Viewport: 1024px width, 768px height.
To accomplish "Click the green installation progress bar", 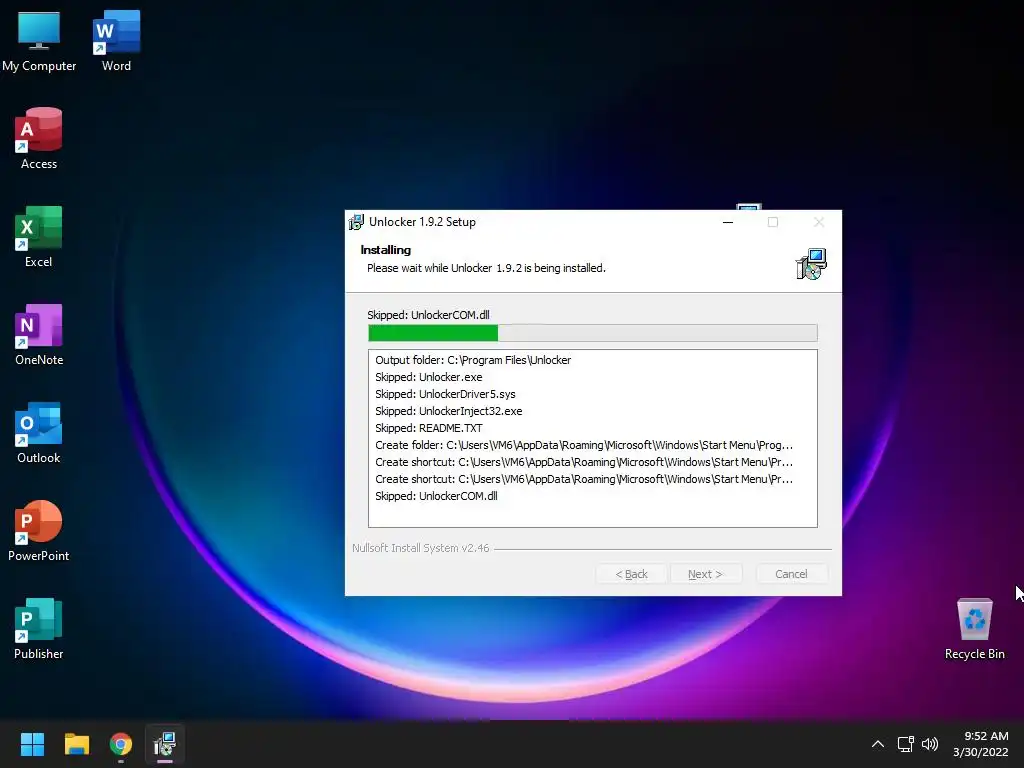I will 592,333.
